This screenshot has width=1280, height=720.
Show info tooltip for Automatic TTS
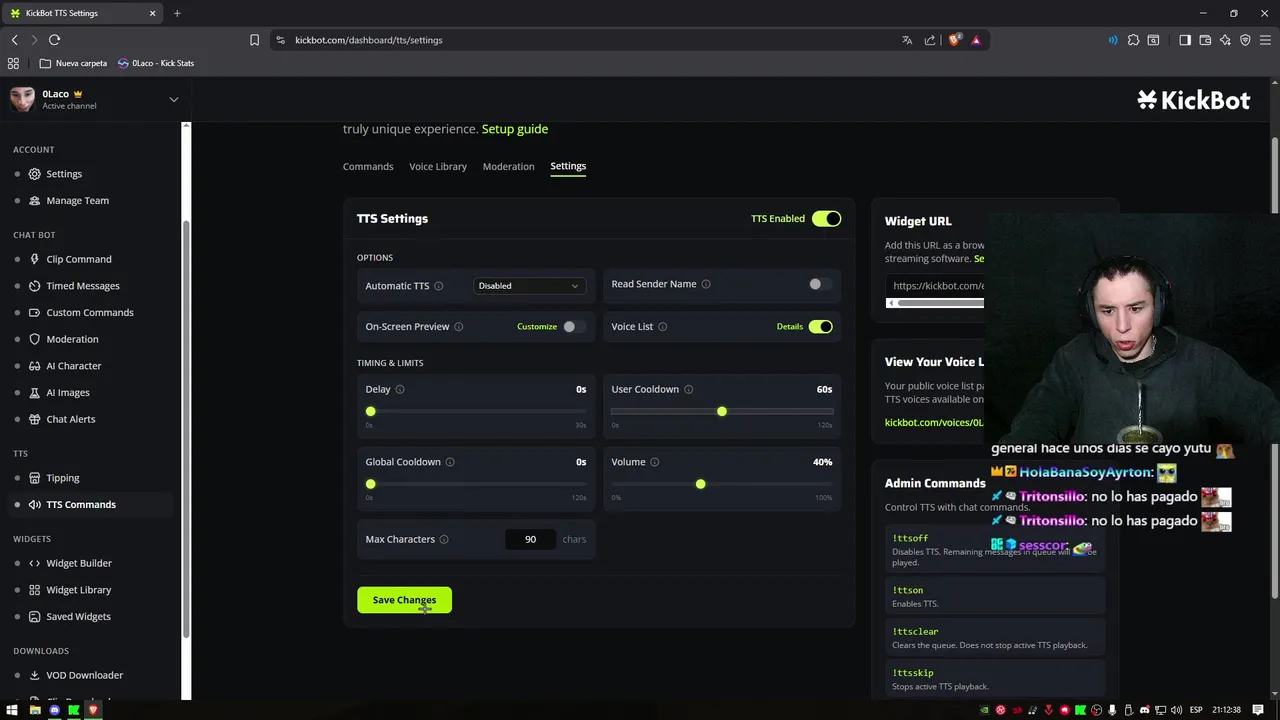[x=438, y=286]
